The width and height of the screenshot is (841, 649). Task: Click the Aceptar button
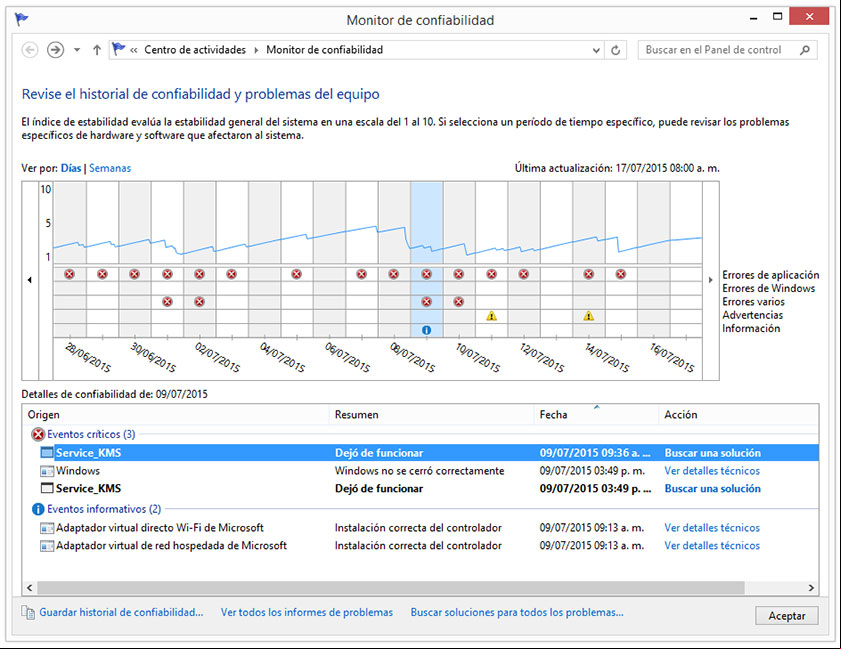pos(787,616)
